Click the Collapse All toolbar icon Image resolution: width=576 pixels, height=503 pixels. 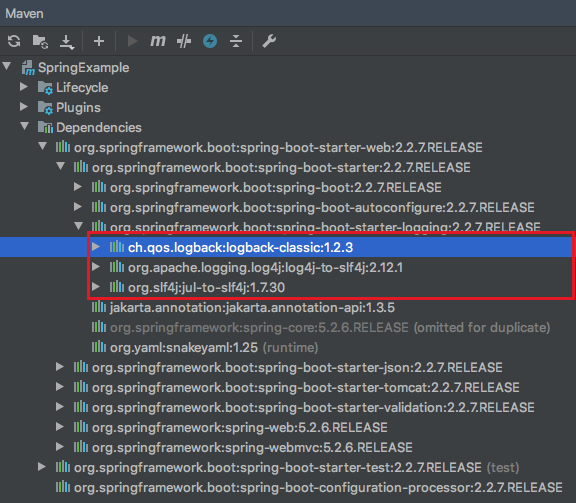point(236,41)
